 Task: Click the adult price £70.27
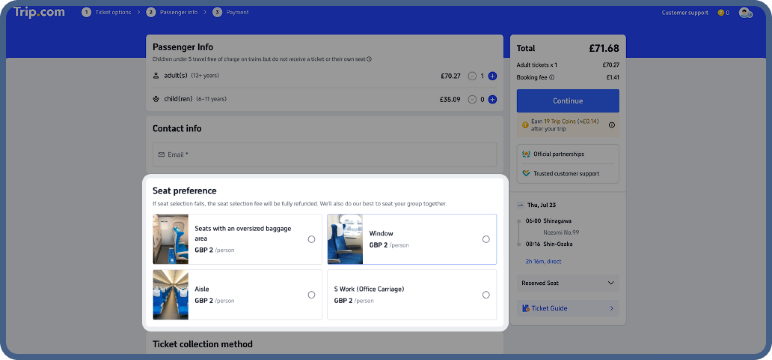pos(450,76)
